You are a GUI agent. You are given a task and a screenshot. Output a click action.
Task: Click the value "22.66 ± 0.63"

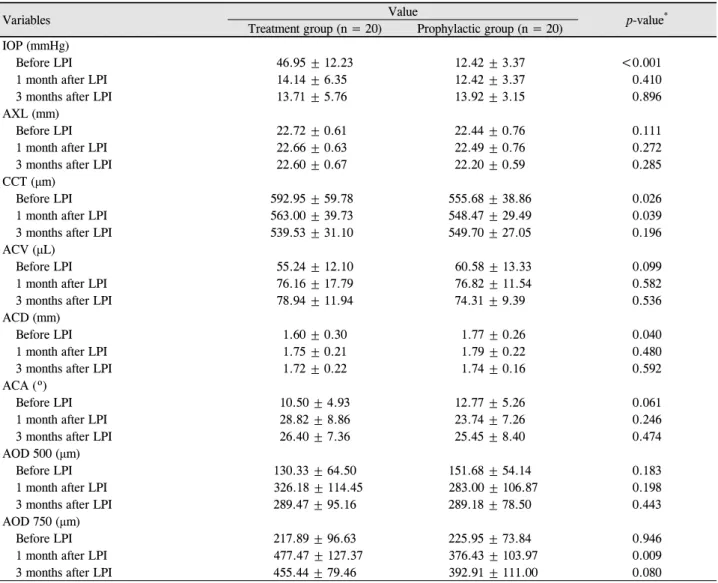coord(311,147)
